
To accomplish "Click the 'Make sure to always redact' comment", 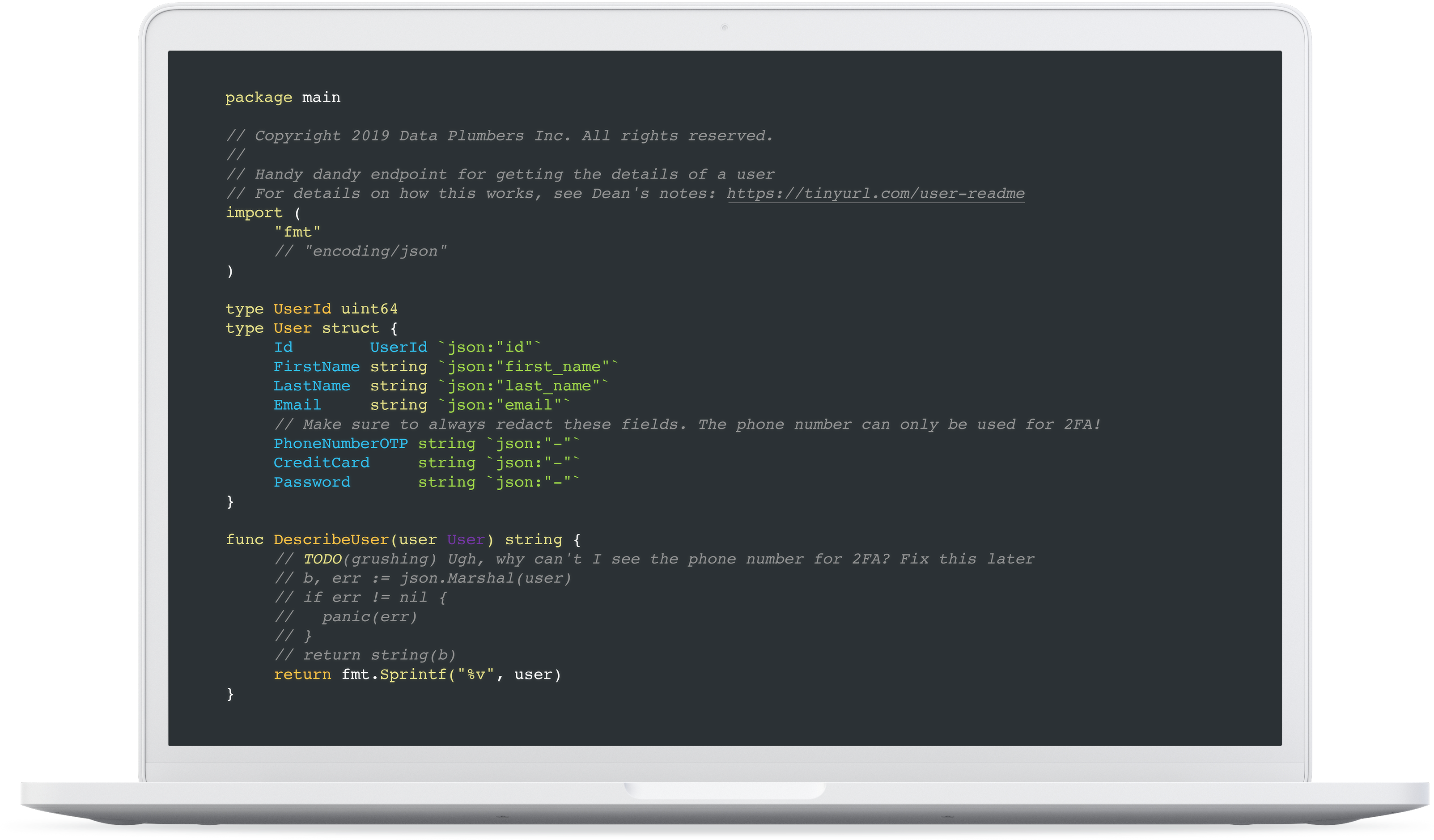I will coord(688,424).
